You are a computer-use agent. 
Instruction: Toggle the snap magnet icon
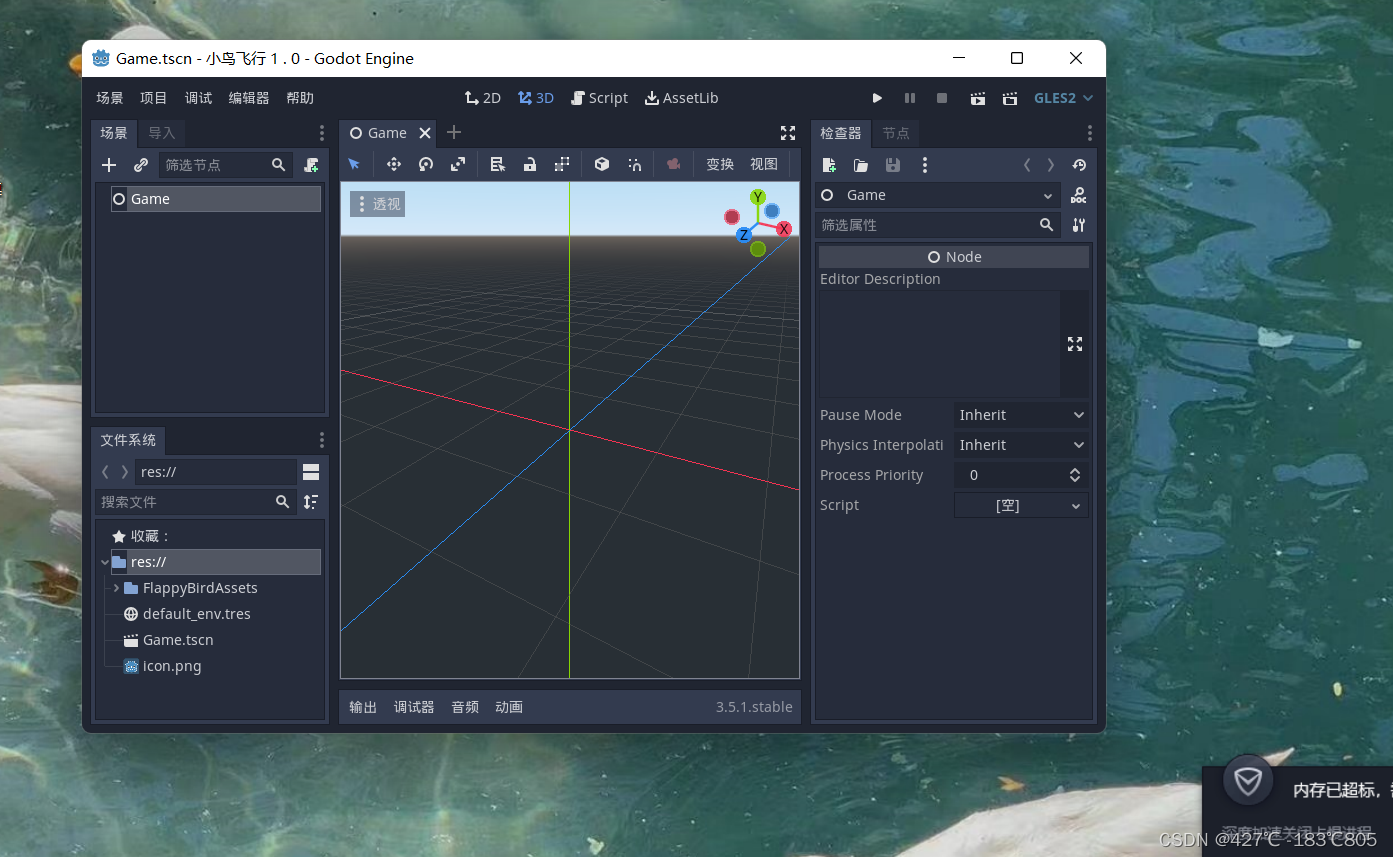click(x=634, y=164)
